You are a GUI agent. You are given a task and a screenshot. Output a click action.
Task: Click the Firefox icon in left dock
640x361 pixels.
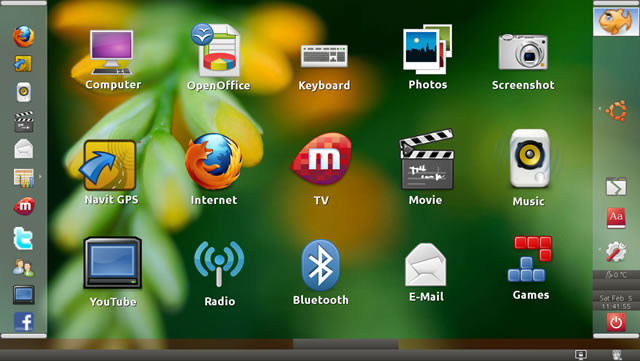(x=24, y=36)
